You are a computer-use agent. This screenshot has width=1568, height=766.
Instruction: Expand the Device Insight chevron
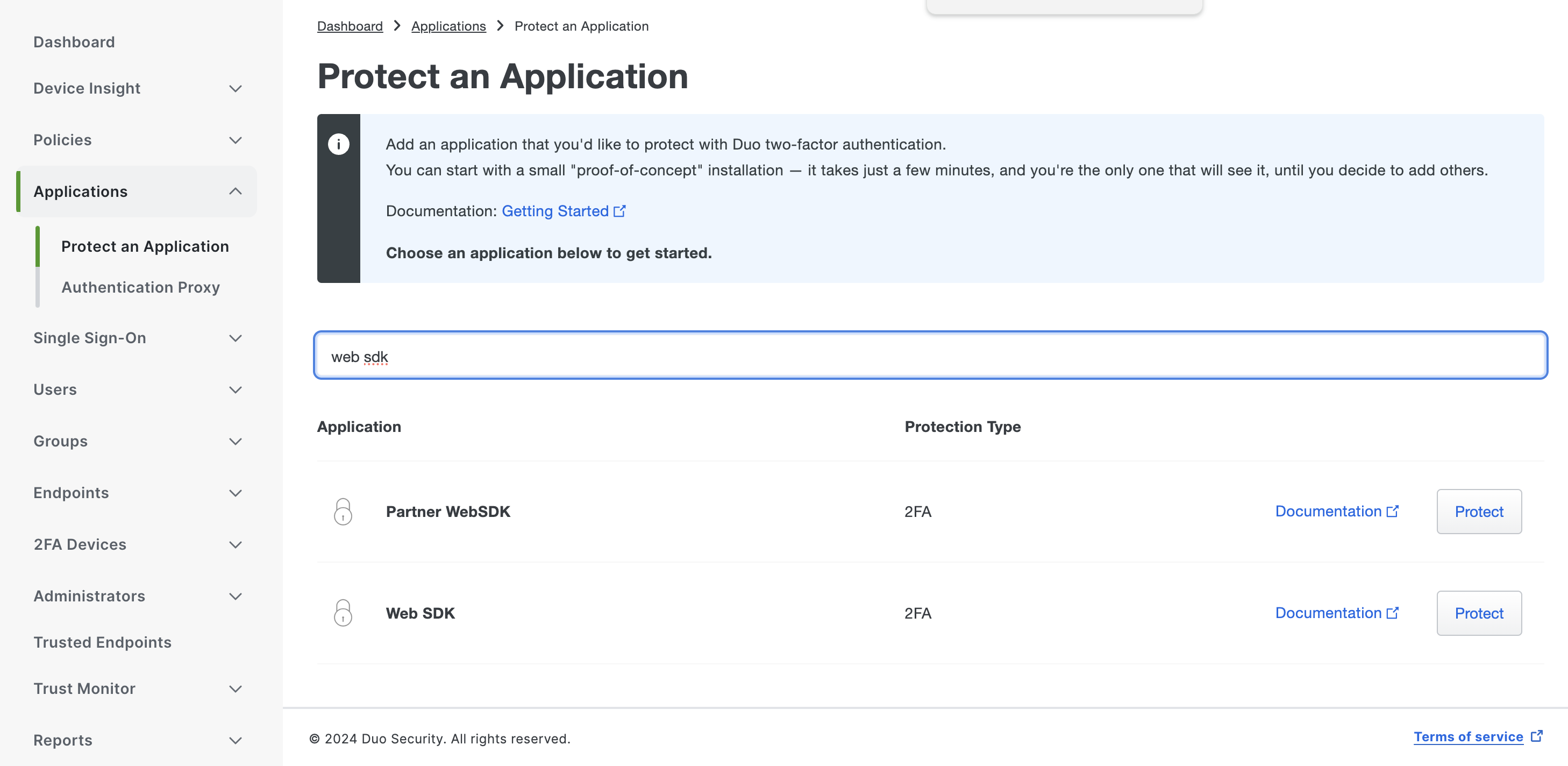pos(236,88)
